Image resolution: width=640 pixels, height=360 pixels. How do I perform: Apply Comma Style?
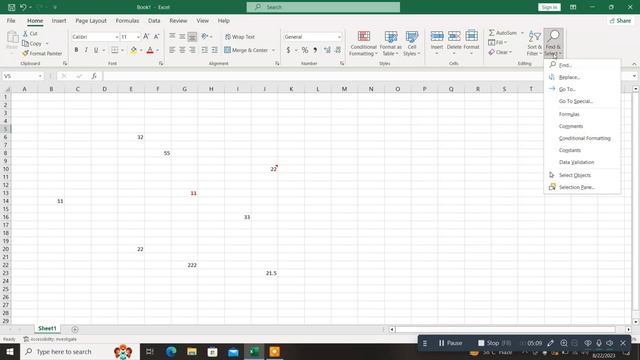315,50
